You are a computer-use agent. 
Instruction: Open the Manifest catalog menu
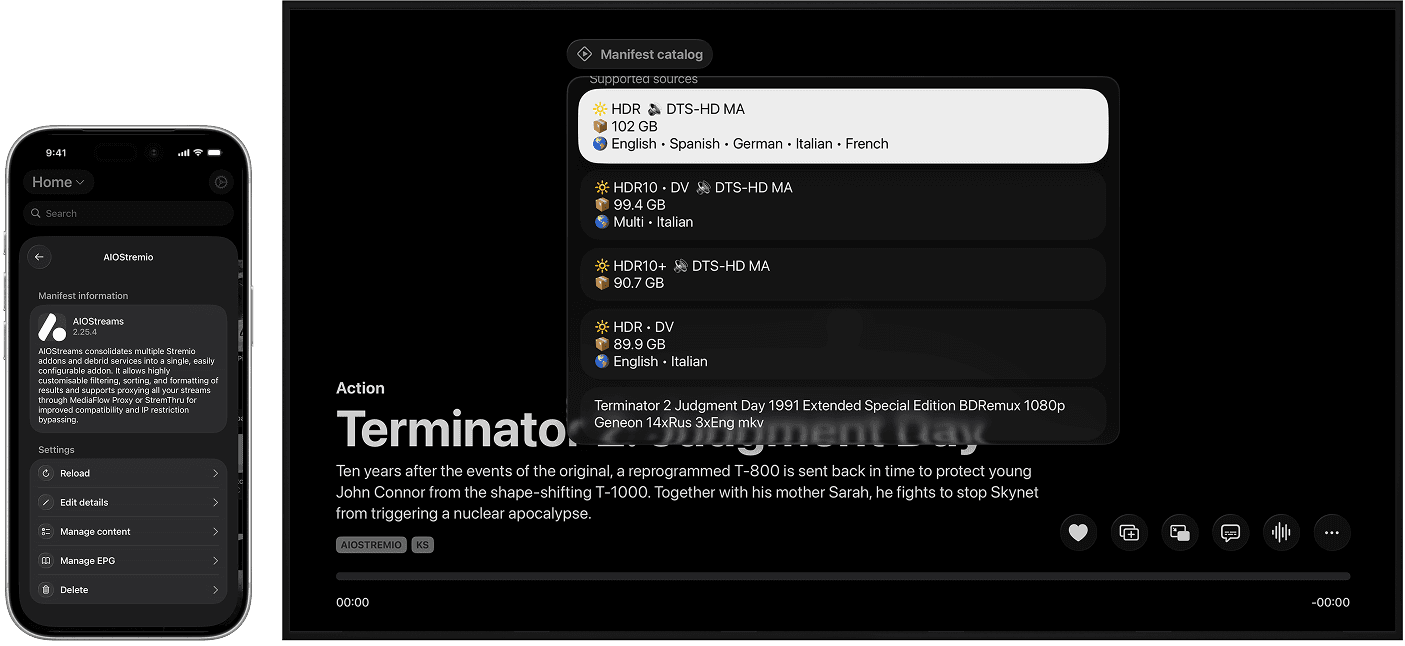pyautogui.click(x=639, y=54)
